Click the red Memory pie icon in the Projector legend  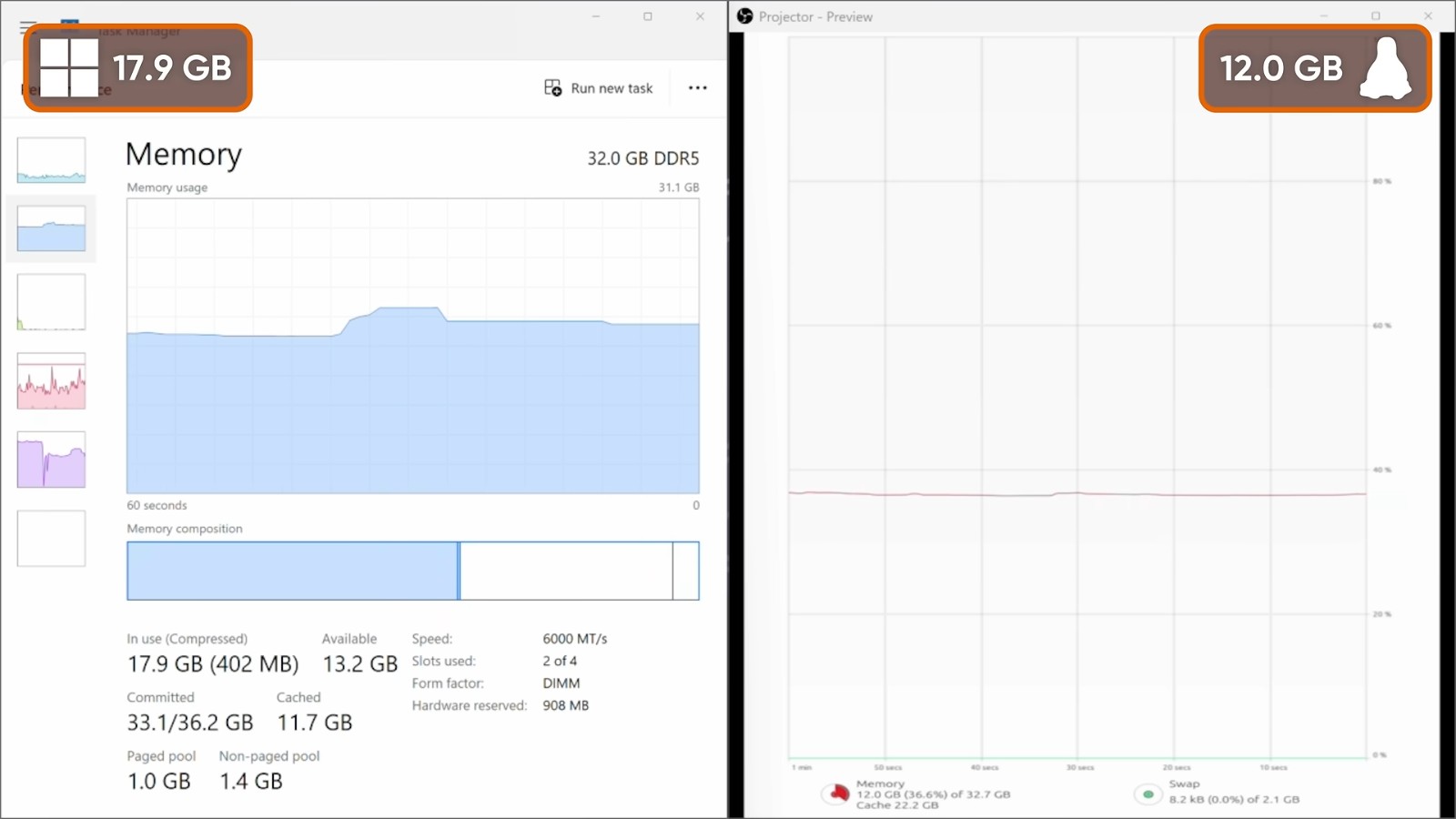coord(837,794)
